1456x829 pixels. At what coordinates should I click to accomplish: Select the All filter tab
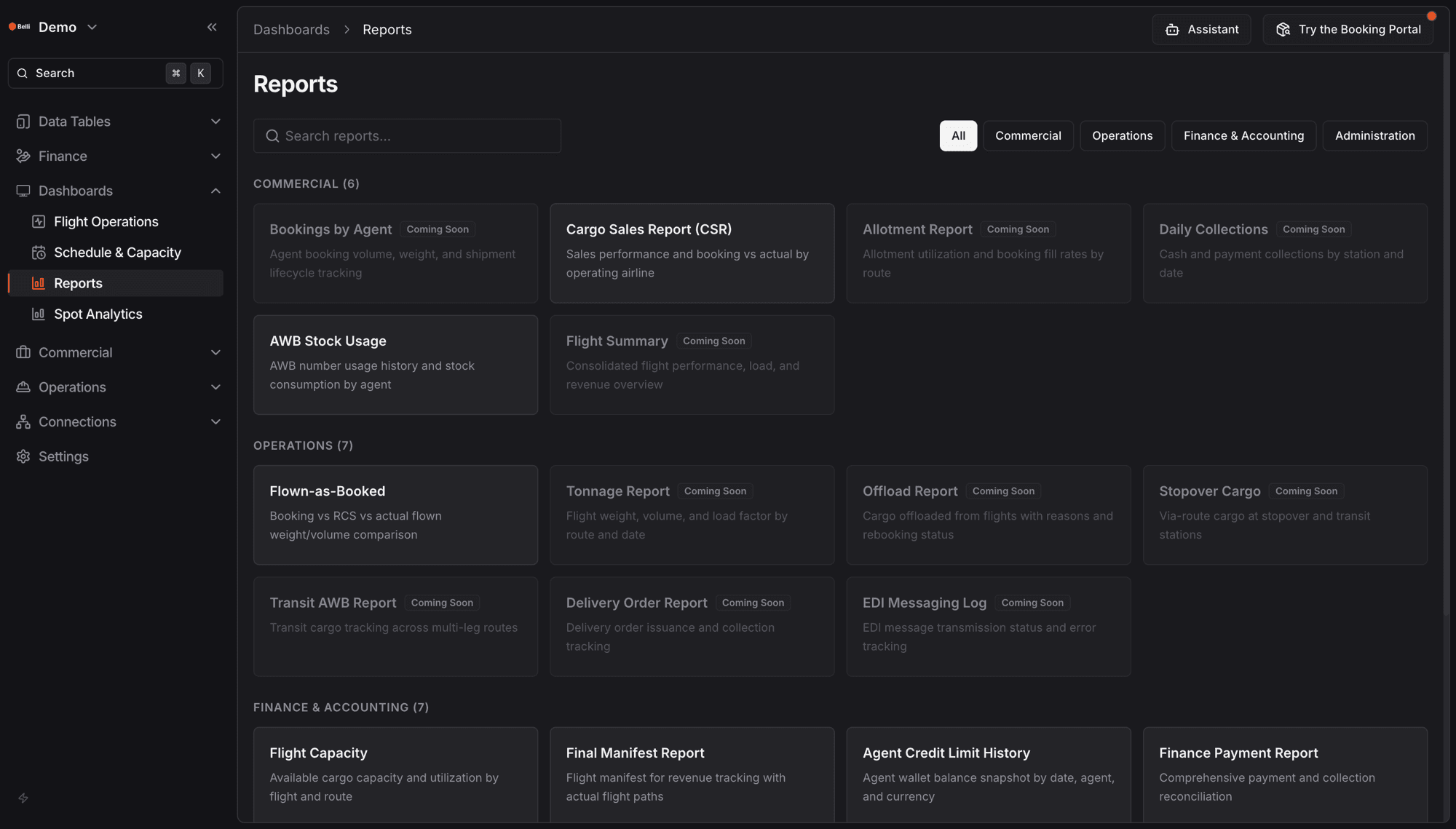point(958,136)
